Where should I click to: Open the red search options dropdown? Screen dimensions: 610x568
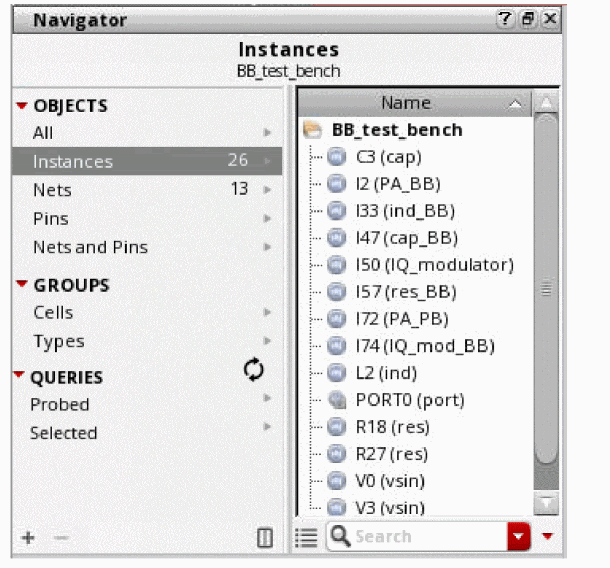(x=518, y=537)
